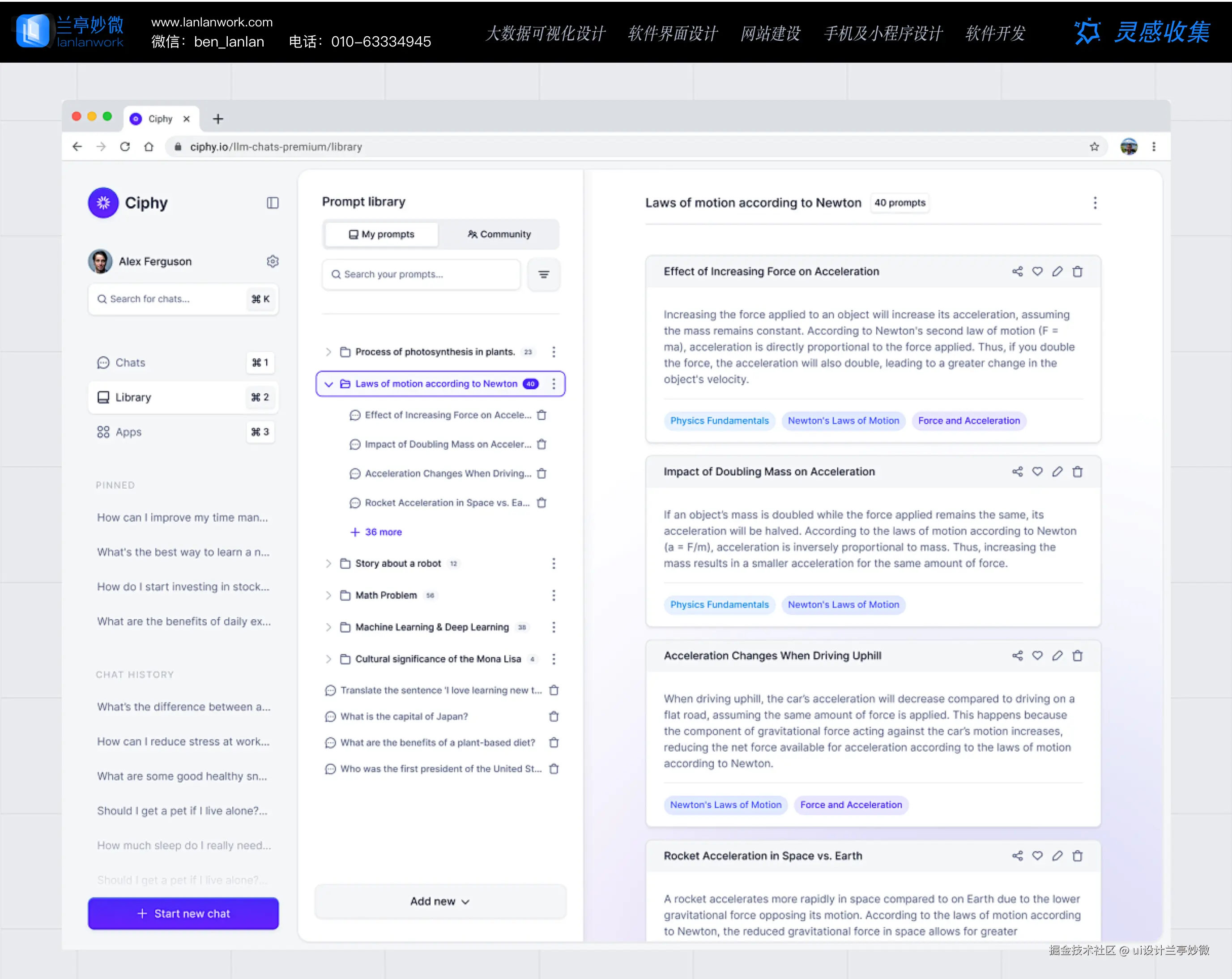This screenshot has width=1232, height=979.
Task: Open Library in the sidebar
Action: click(183, 397)
